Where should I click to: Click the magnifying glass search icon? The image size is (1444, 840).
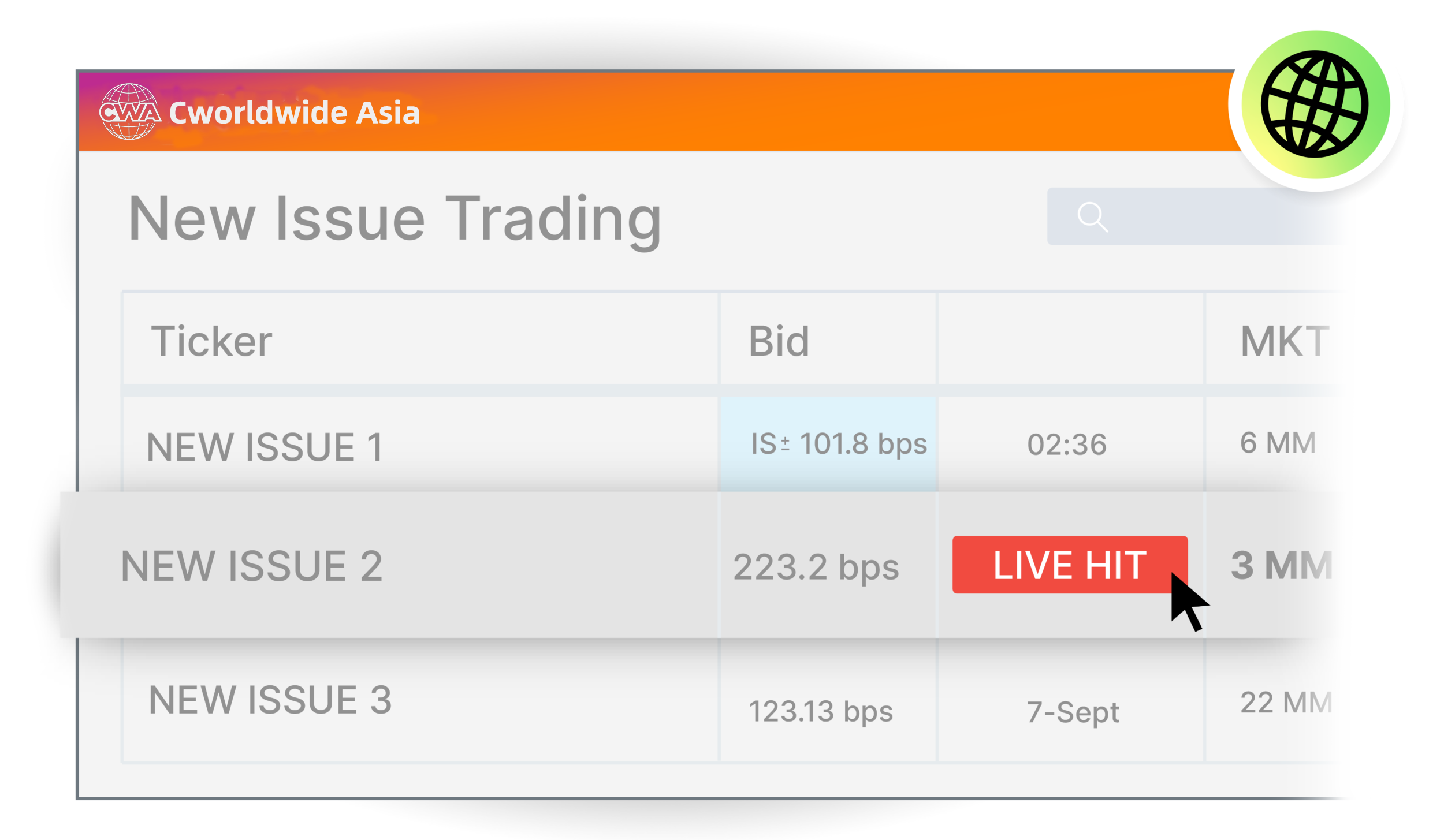pyautogui.click(x=1092, y=217)
